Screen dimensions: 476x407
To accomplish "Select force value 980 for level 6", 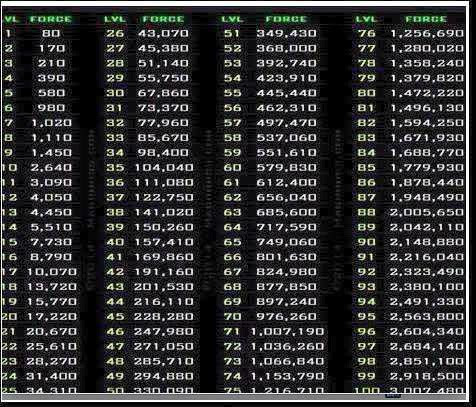I will coord(51,108).
